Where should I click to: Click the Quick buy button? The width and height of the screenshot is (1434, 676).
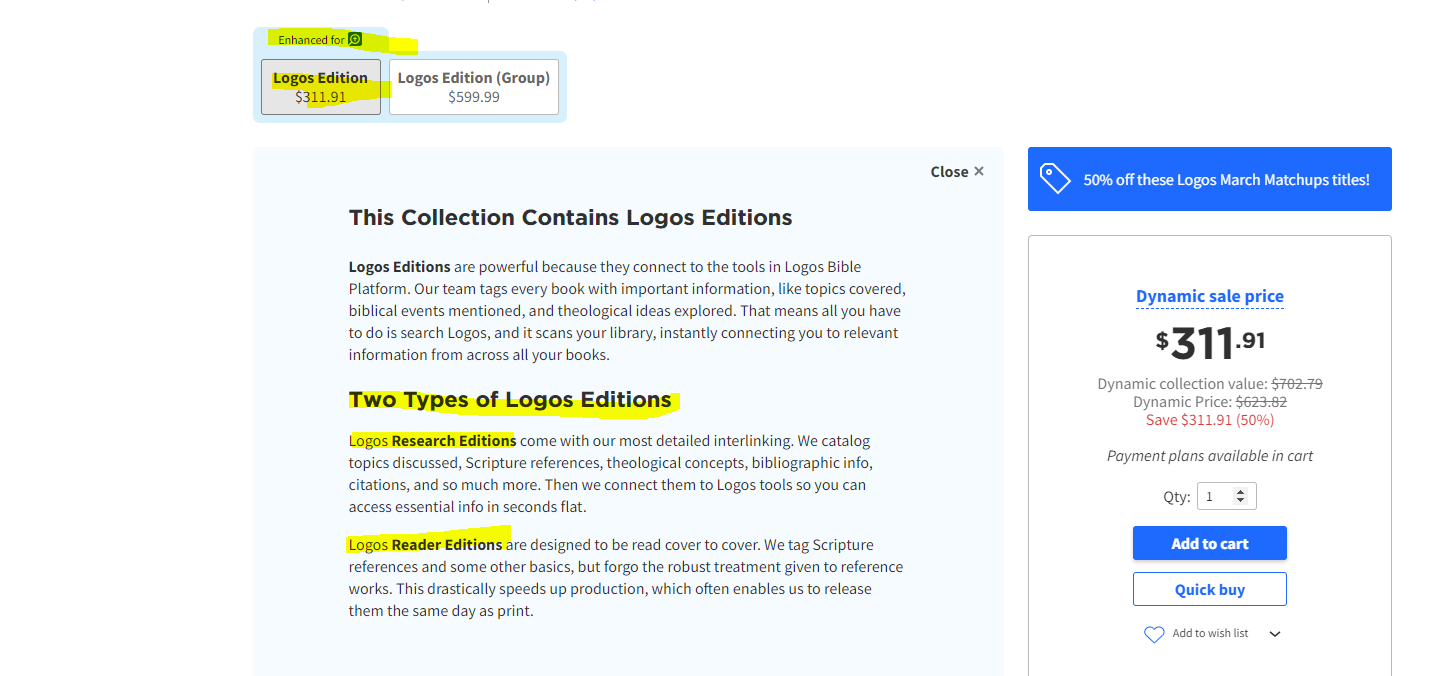[x=1210, y=589]
